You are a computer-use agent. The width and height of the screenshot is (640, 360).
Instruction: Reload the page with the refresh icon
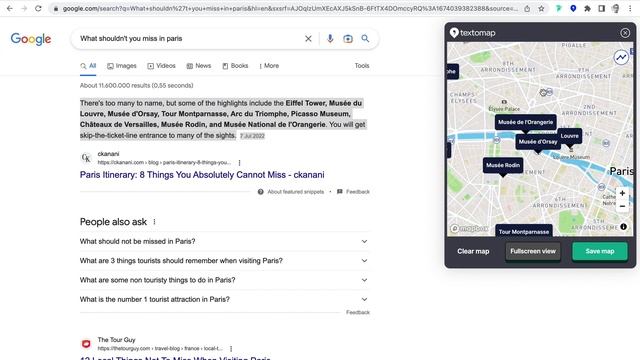tap(38, 8)
